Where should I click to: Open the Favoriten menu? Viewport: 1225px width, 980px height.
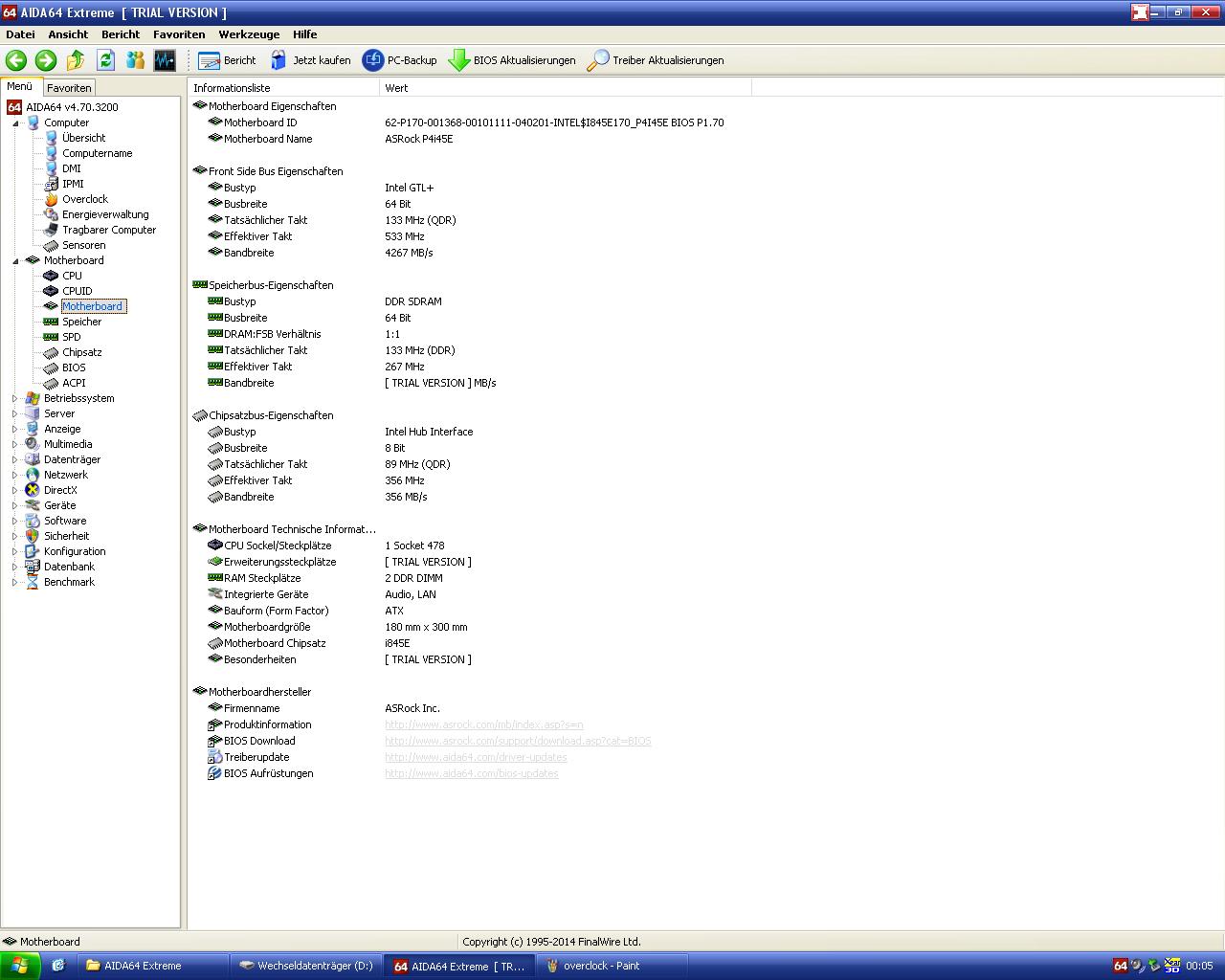(x=179, y=33)
